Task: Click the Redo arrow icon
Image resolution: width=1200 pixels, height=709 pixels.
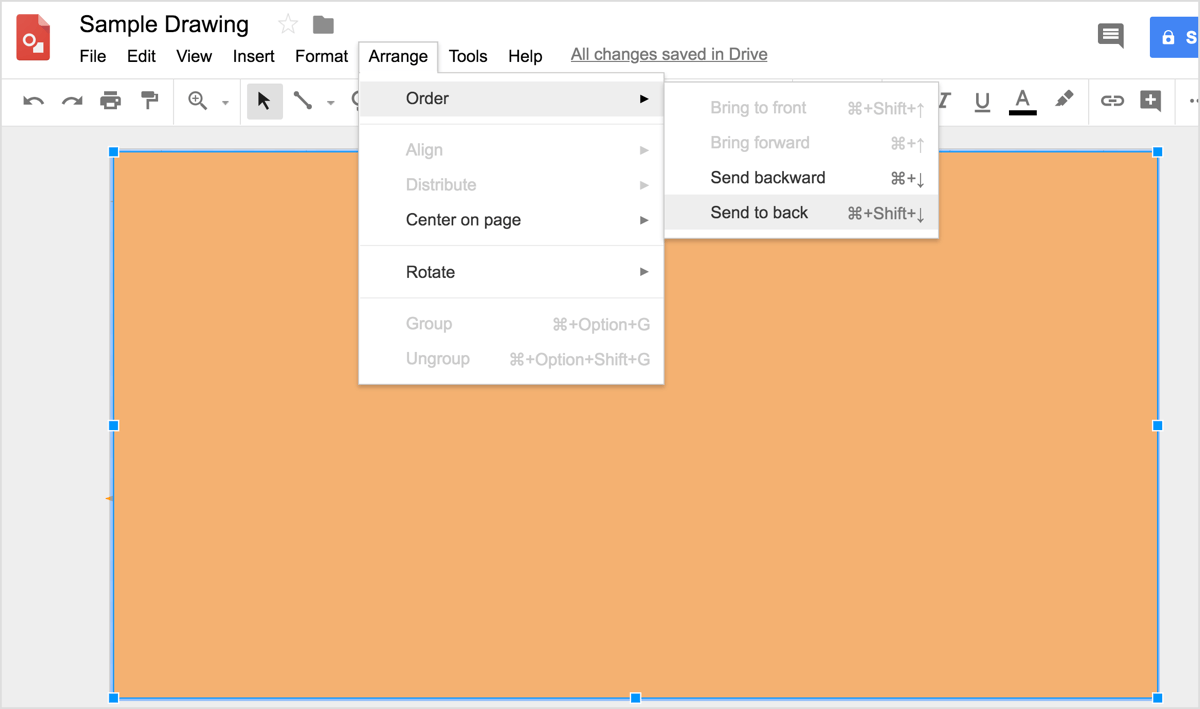Action: (72, 101)
